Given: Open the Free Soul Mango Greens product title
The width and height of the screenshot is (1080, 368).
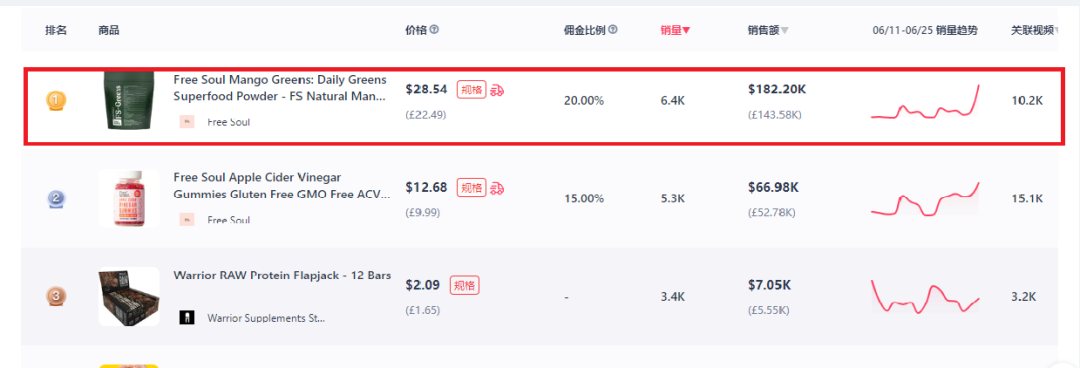Looking at the screenshot, I should tap(280, 88).
